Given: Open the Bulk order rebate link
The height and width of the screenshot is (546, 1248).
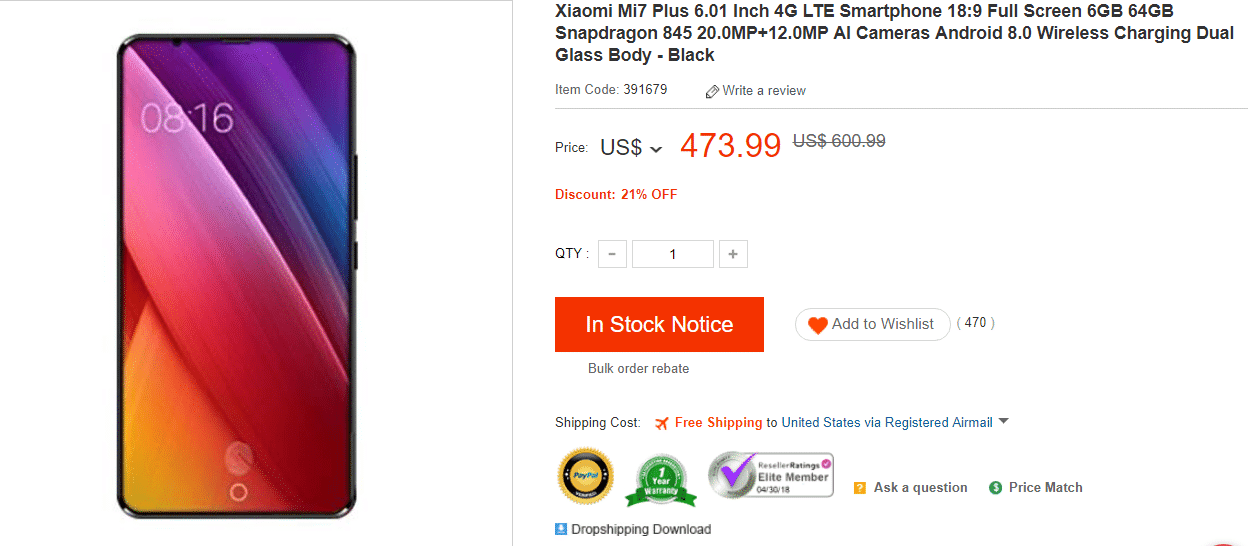Looking at the screenshot, I should (638, 368).
